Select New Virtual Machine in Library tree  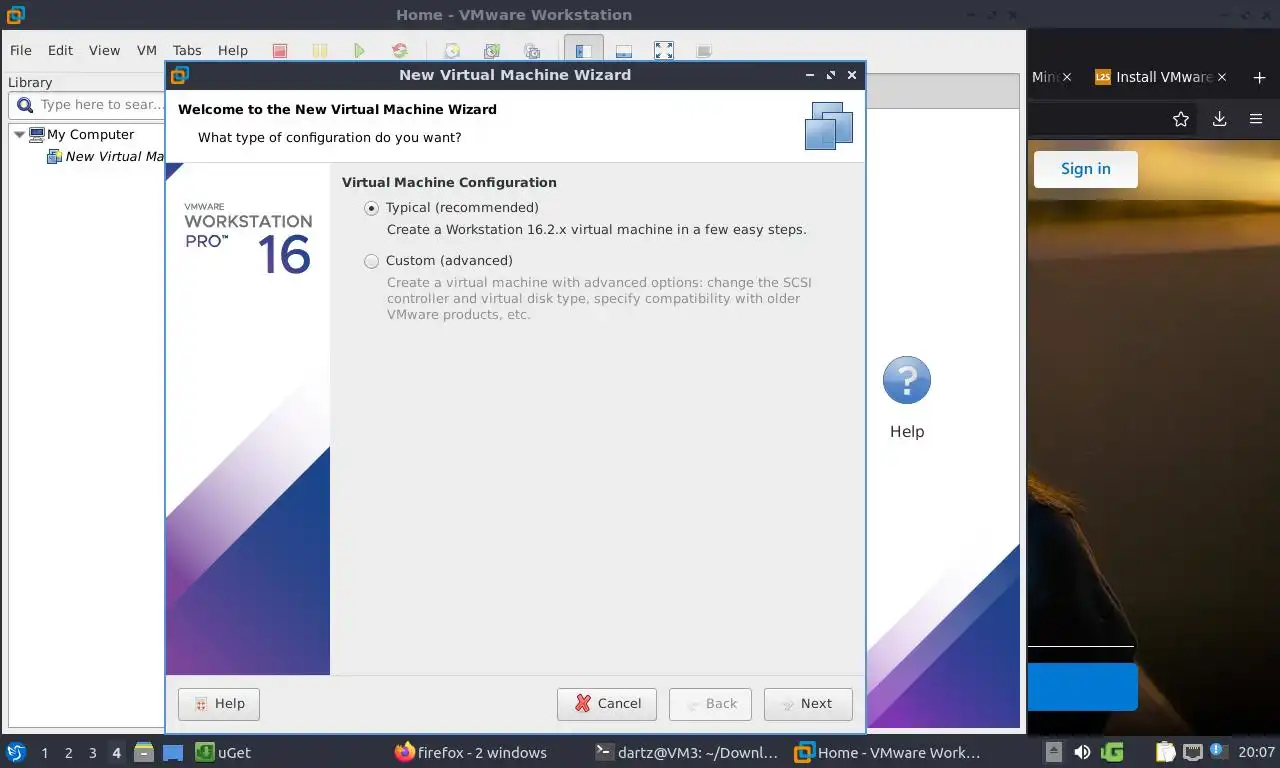(x=105, y=157)
